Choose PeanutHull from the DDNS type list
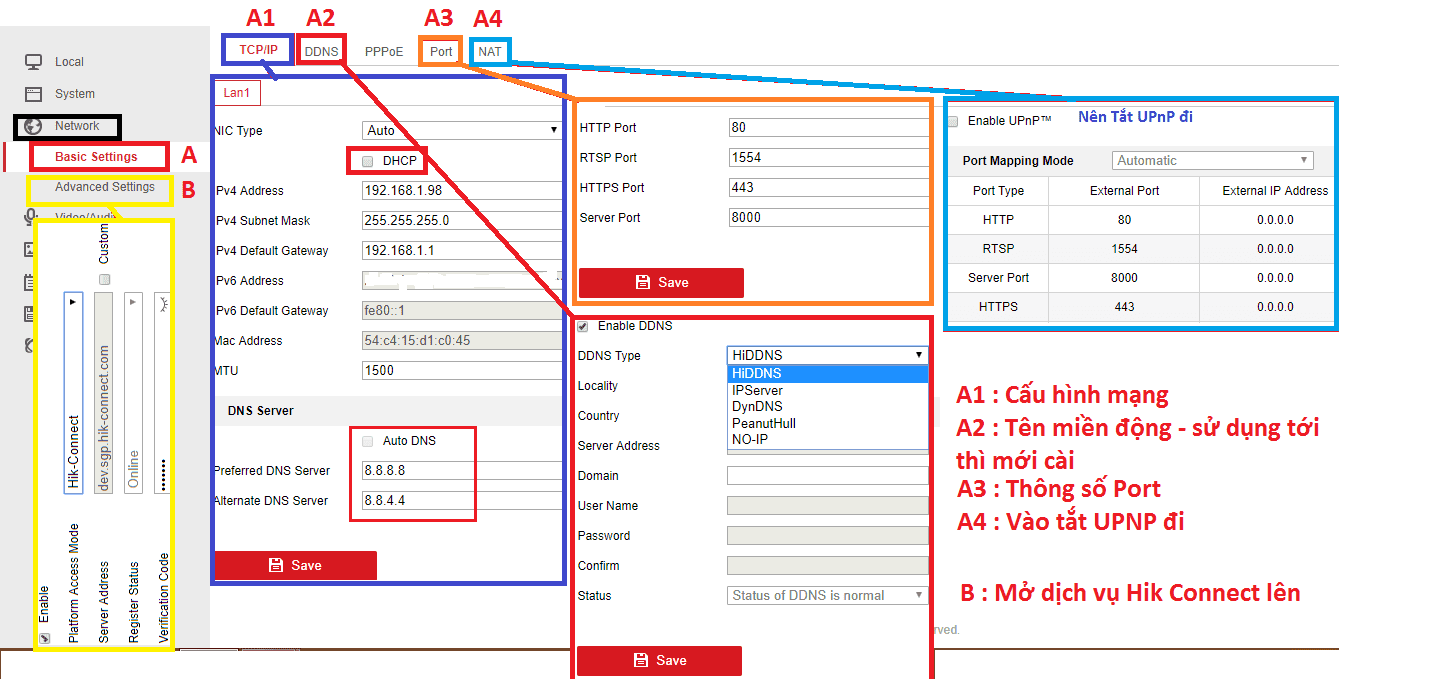1446x694 pixels. [828, 423]
